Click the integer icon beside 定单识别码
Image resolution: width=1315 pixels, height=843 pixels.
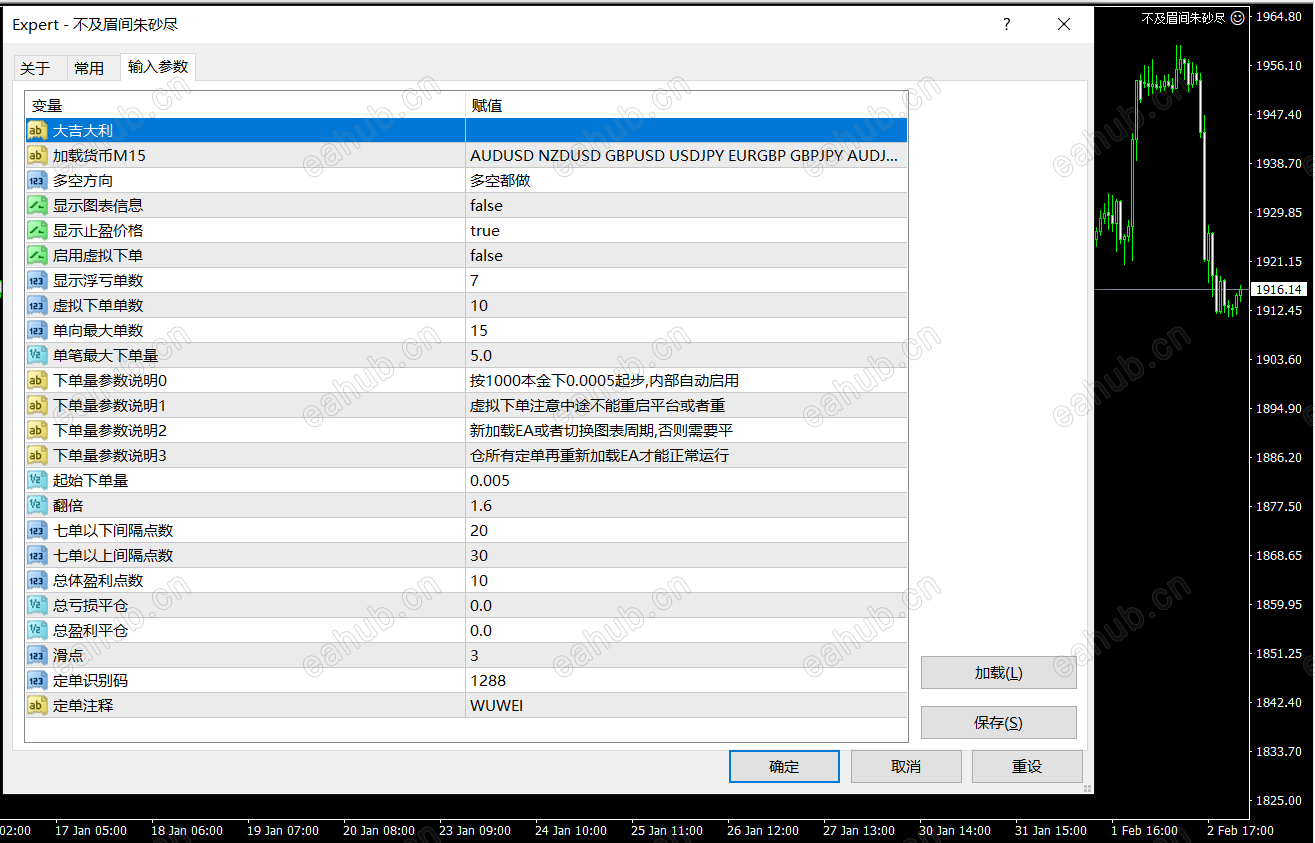[37, 680]
